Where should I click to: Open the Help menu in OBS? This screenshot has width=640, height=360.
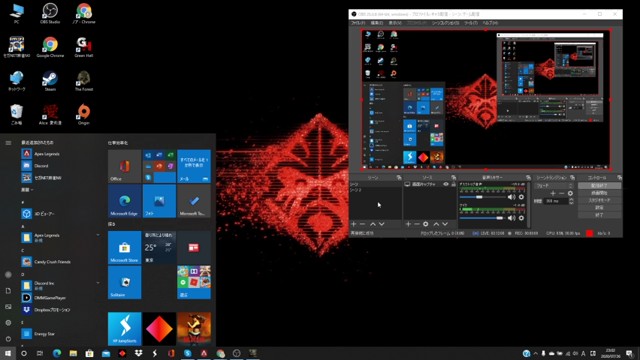[490, 23]
